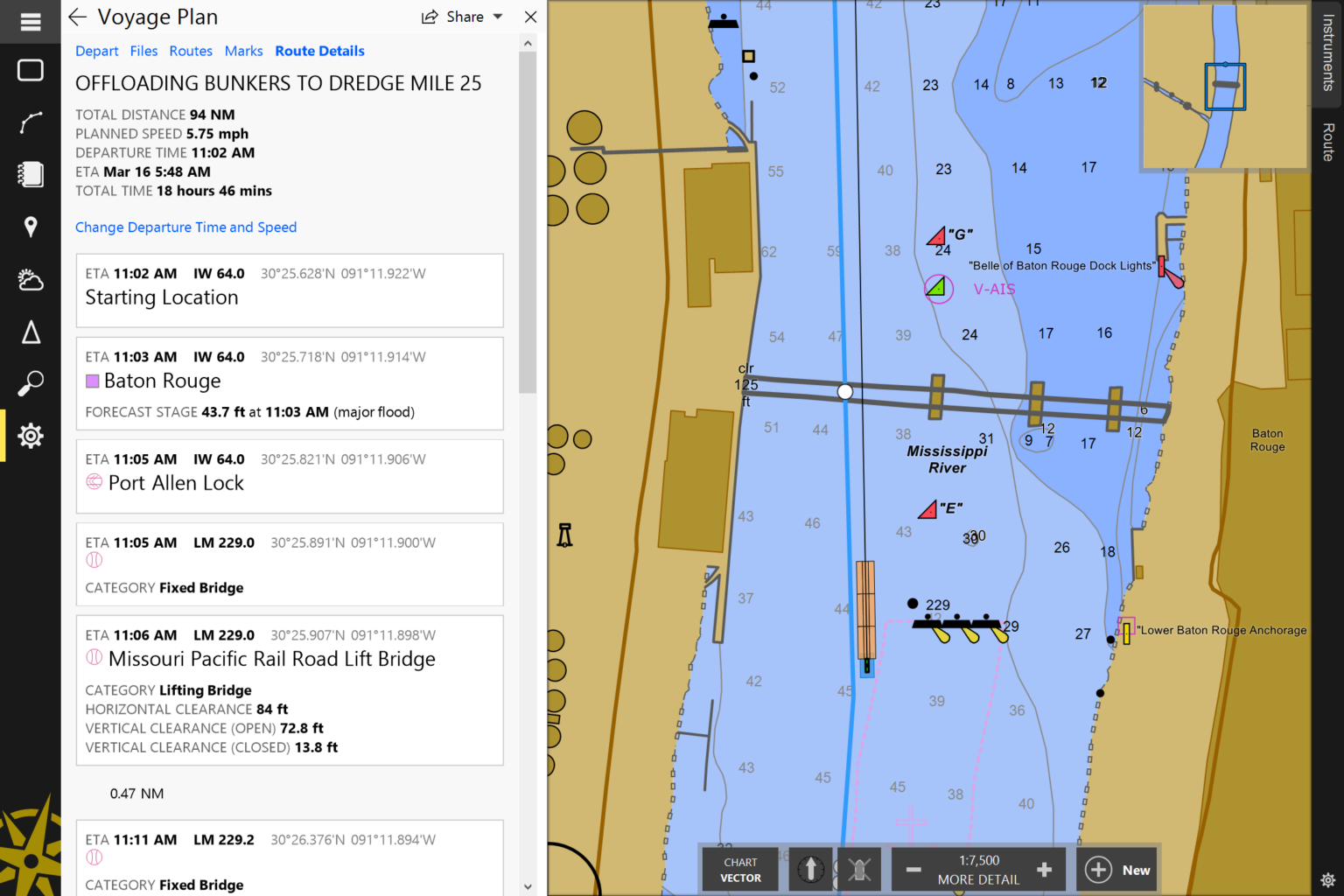Screen dimensions: 1344x896
Task: Open the Charts panel in the sidebar
Action: (31, 70)
